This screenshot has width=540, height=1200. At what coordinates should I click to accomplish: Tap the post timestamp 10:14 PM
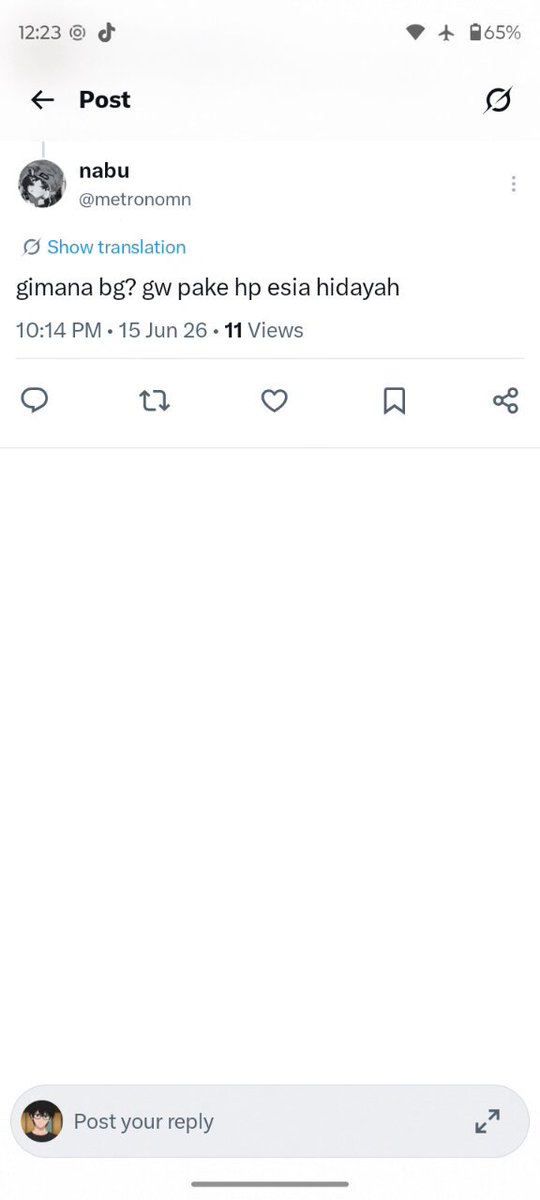point(58,330)
